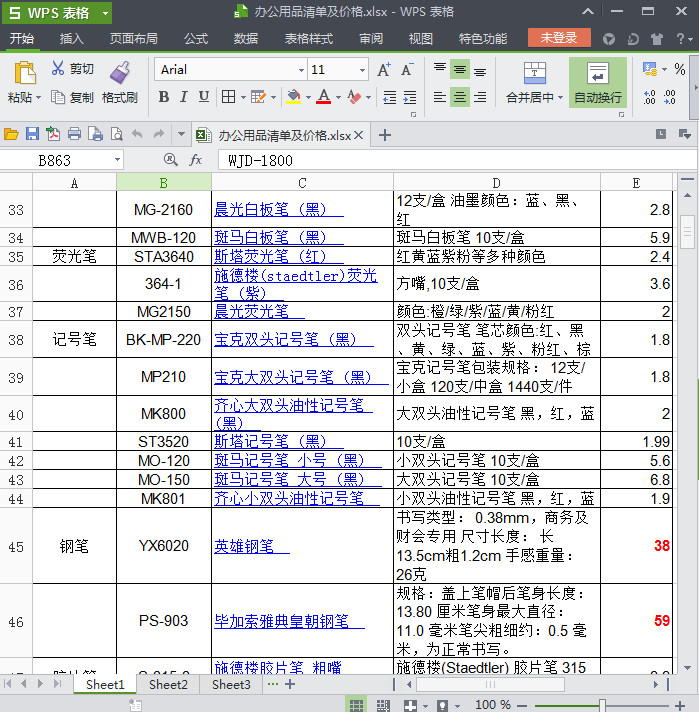Undo last action
The height and width of the screenshot is (712, 699).
[137, 134]
